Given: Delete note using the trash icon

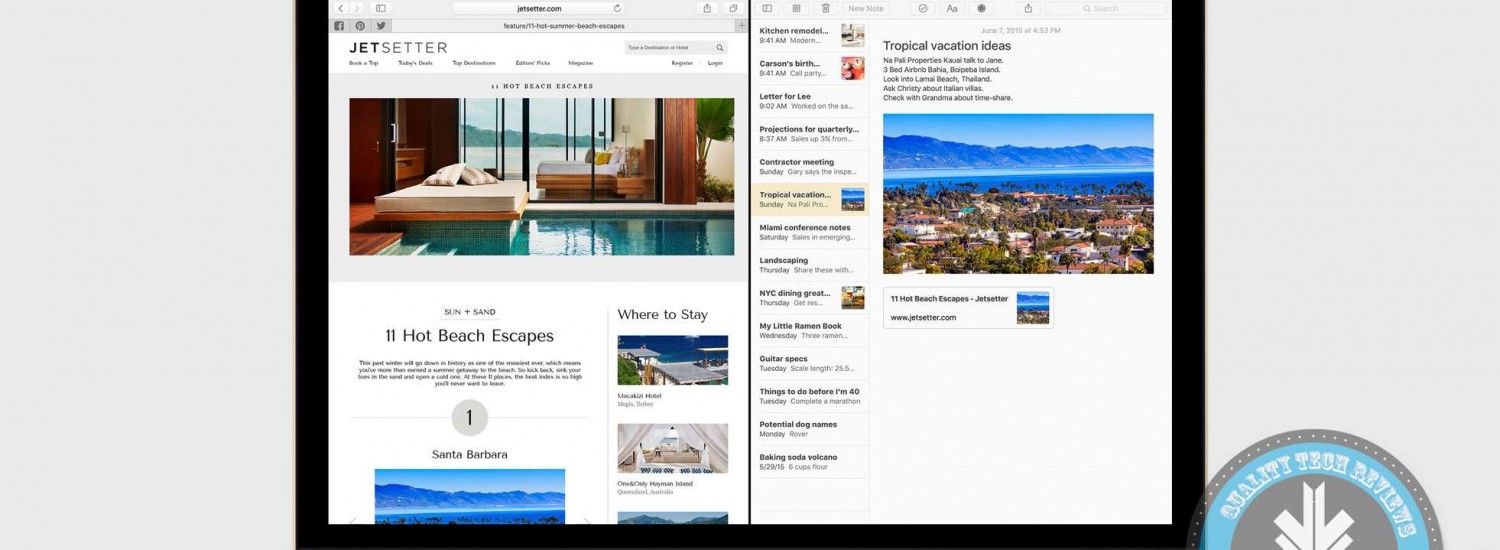Looking at the screenshot, I should point(825,8).
